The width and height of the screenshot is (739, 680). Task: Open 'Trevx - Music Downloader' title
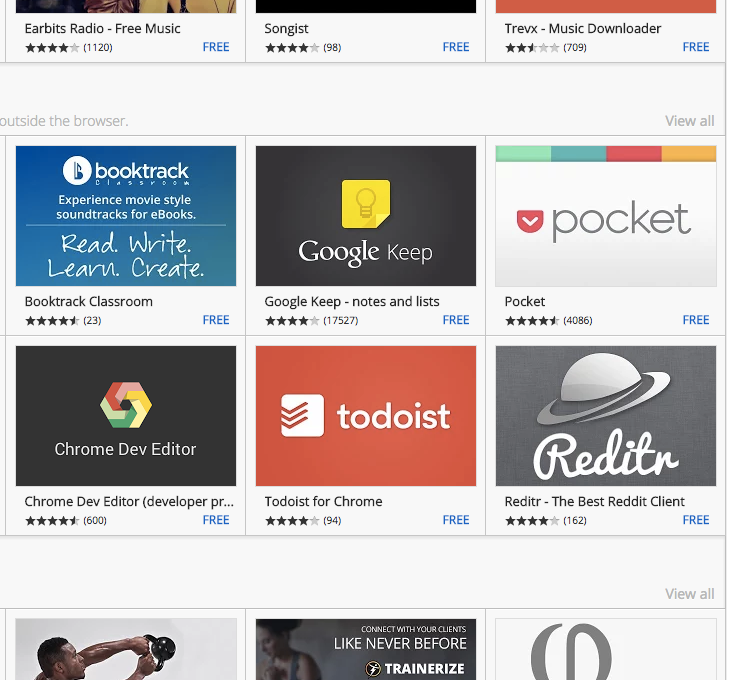point(583,29)
